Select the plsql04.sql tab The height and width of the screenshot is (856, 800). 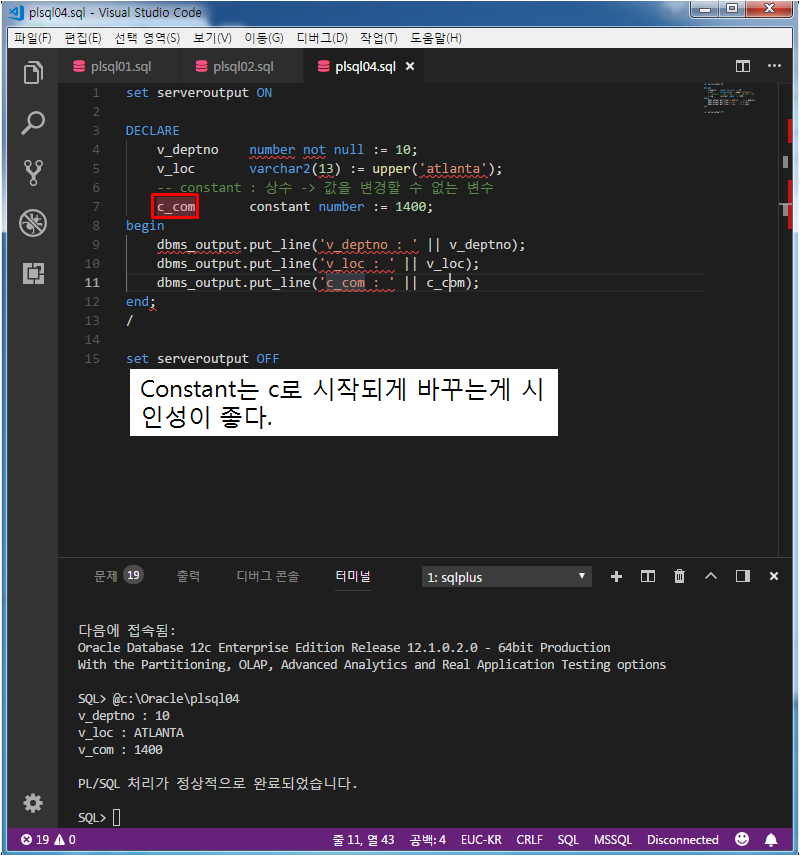365,67
